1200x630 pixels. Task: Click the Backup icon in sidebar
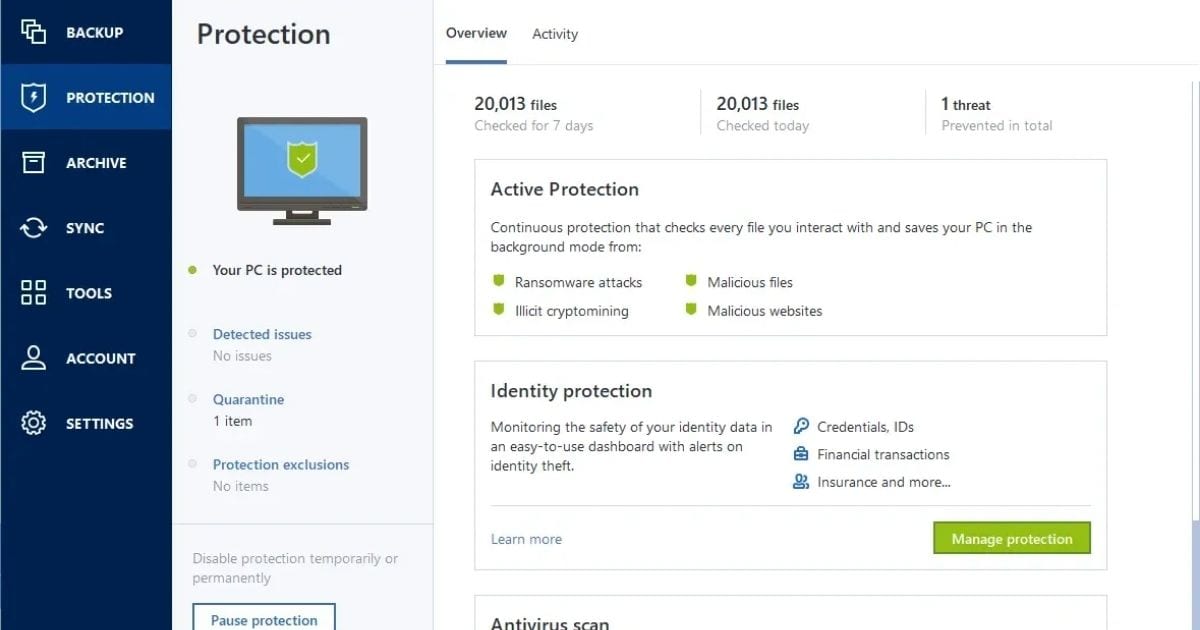tap(34, 32)
